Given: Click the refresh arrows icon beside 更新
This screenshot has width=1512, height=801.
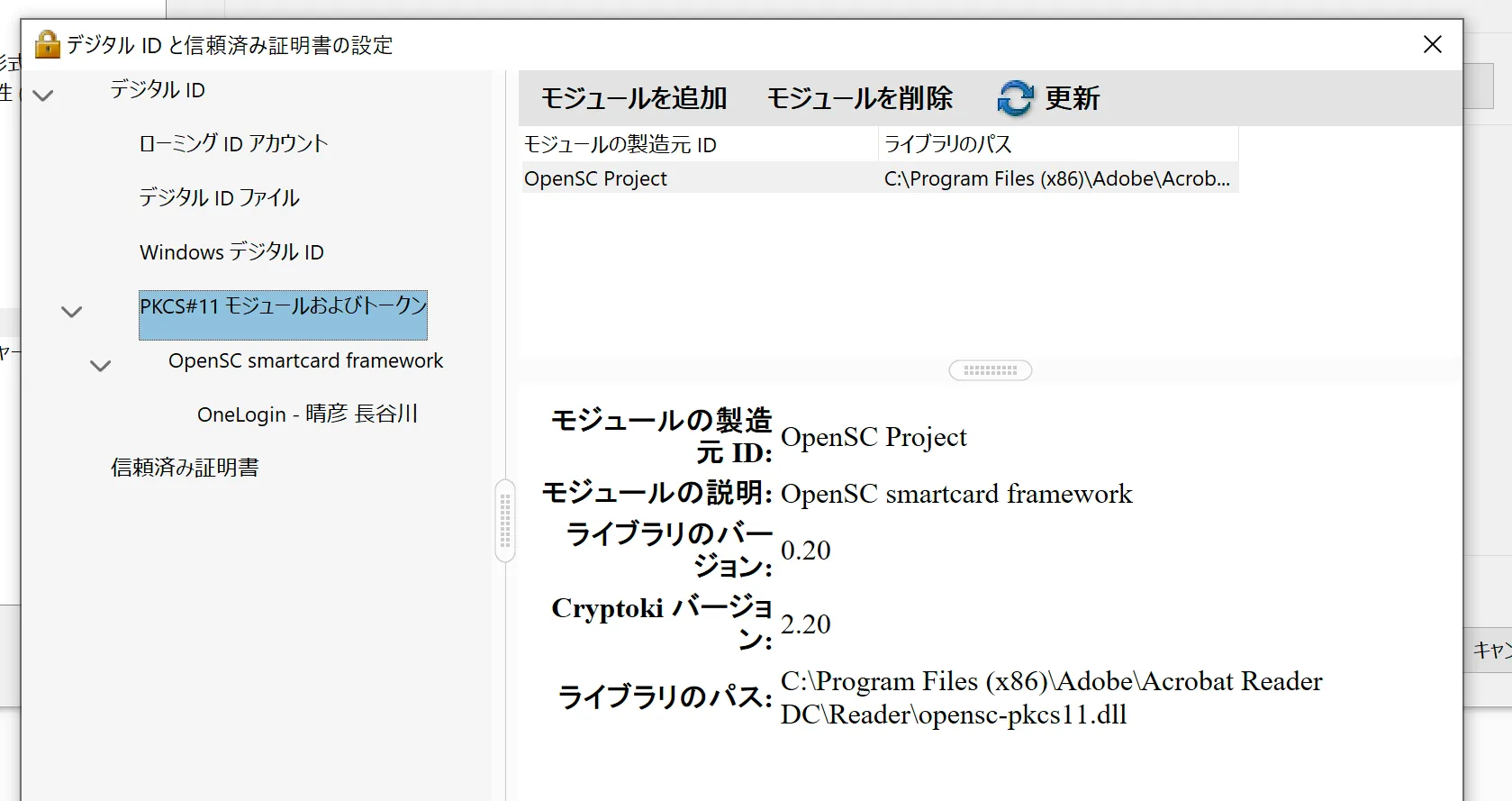Looking at the screenshot, I should click(1015, 98).
